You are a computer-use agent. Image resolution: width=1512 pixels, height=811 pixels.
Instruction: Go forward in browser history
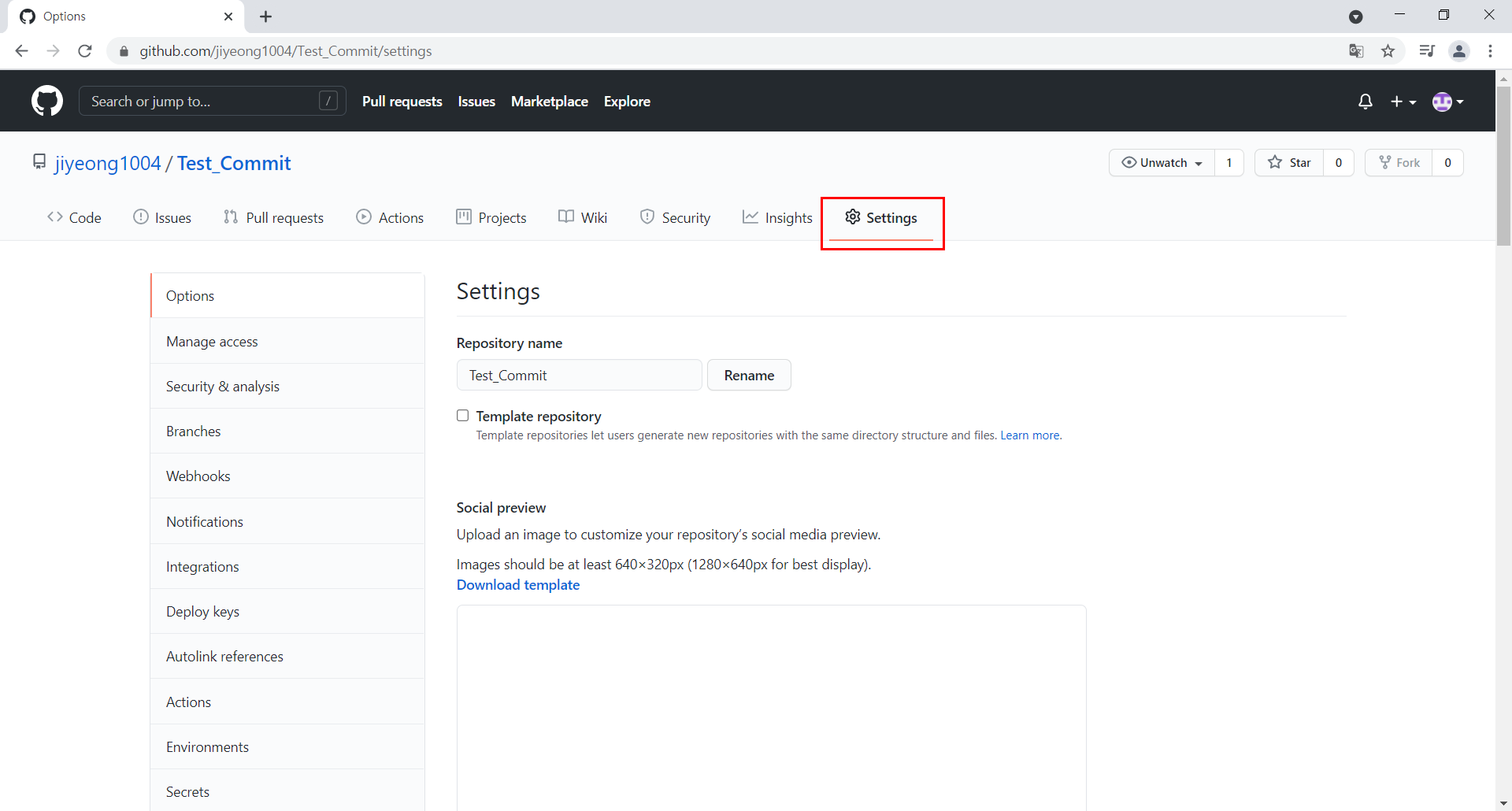point(53,51)
